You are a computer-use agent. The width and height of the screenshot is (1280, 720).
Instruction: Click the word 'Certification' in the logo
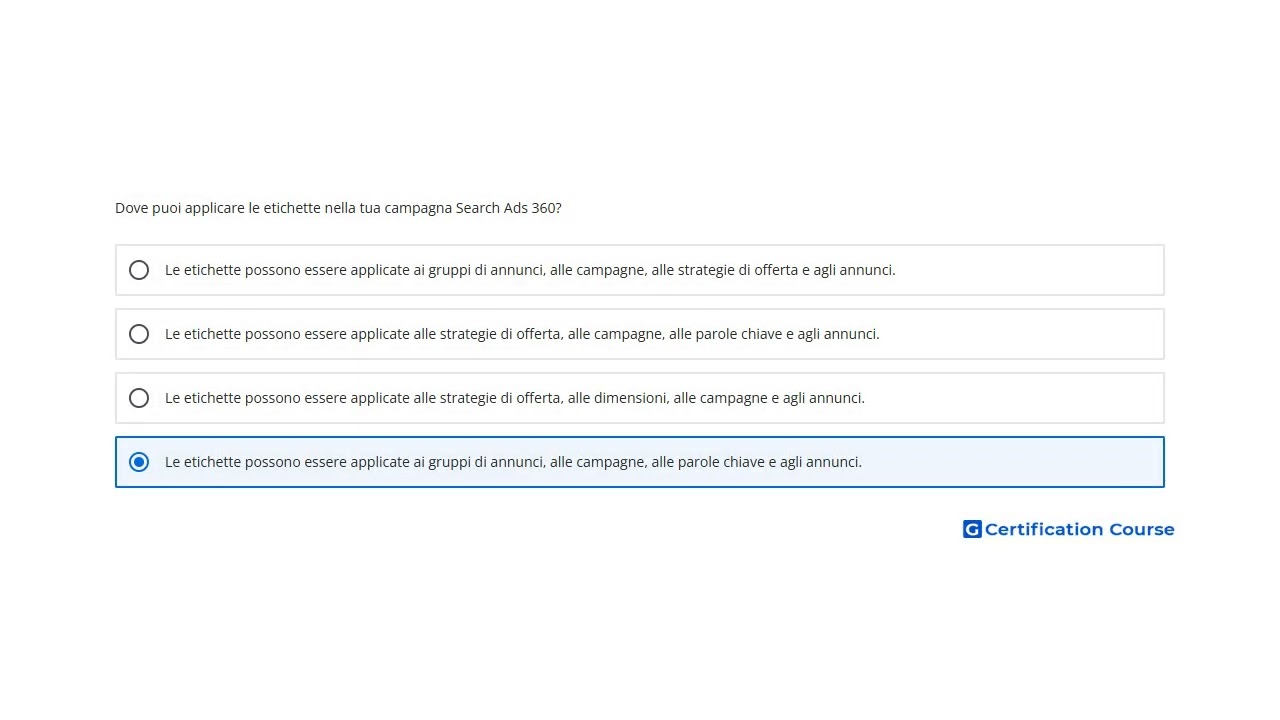pyautogui.click(x=1044, y=529)
